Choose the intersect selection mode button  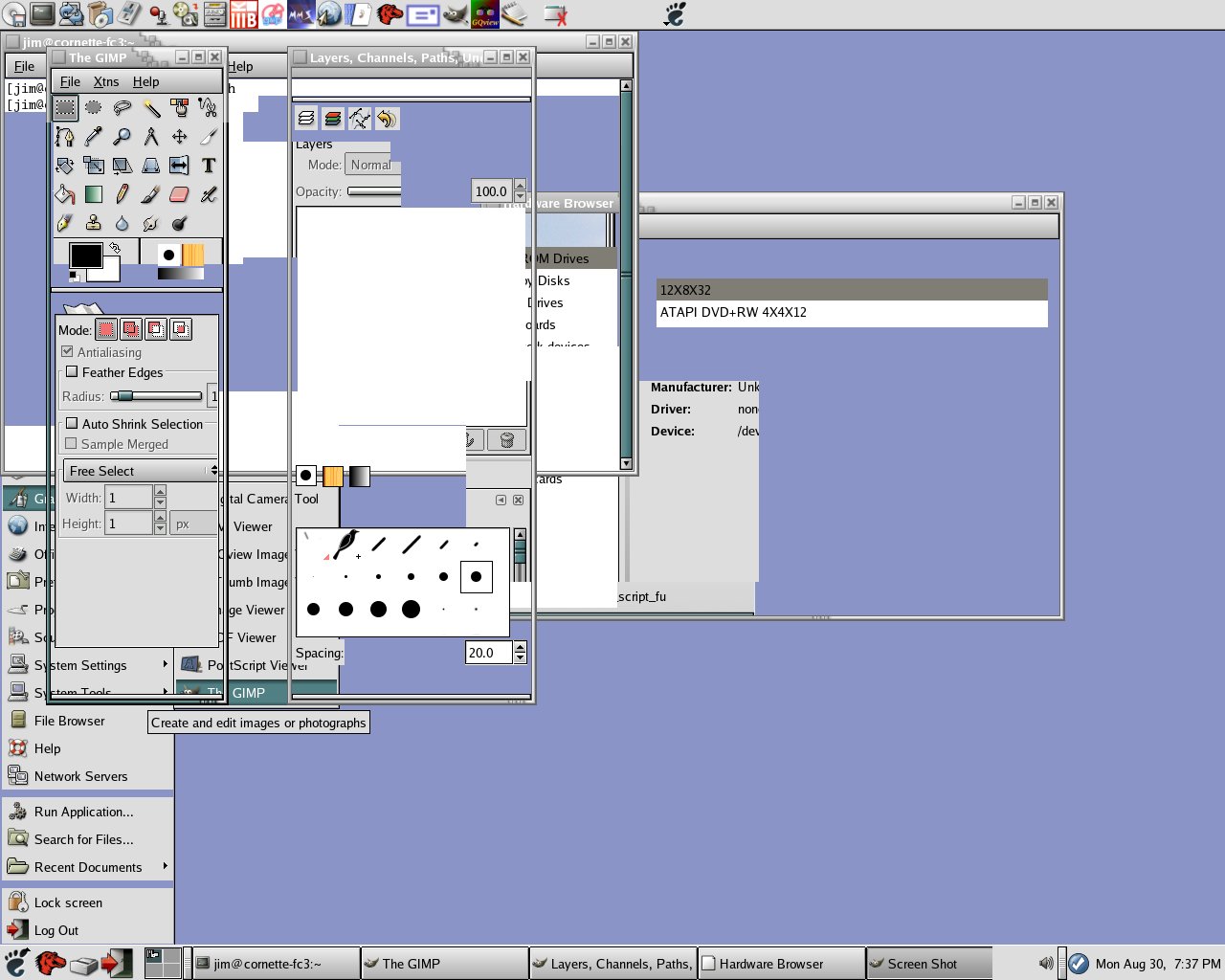click(180, 329)
